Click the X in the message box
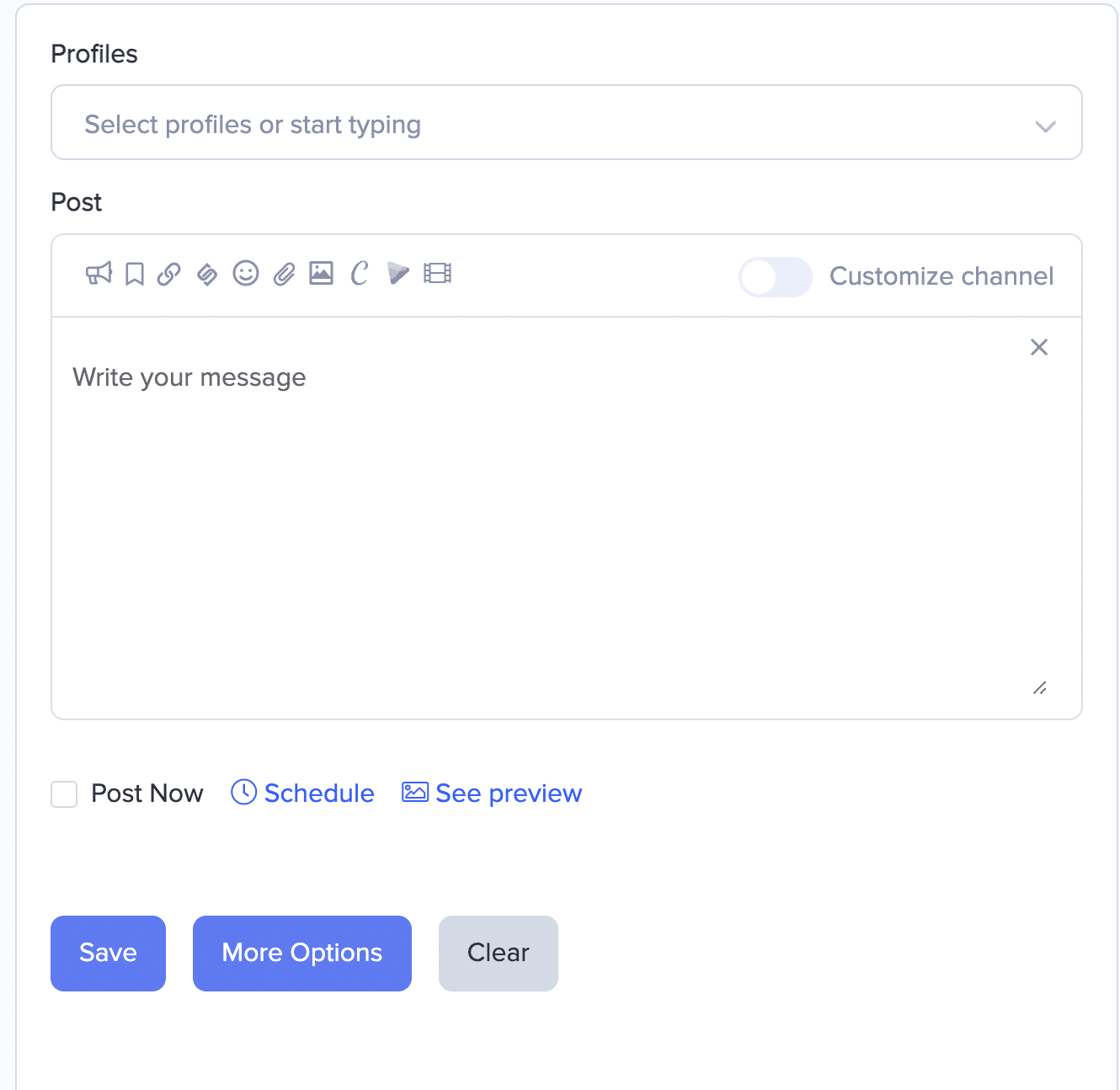The image size is (1120, 1090). click(x=1039, y=347)
